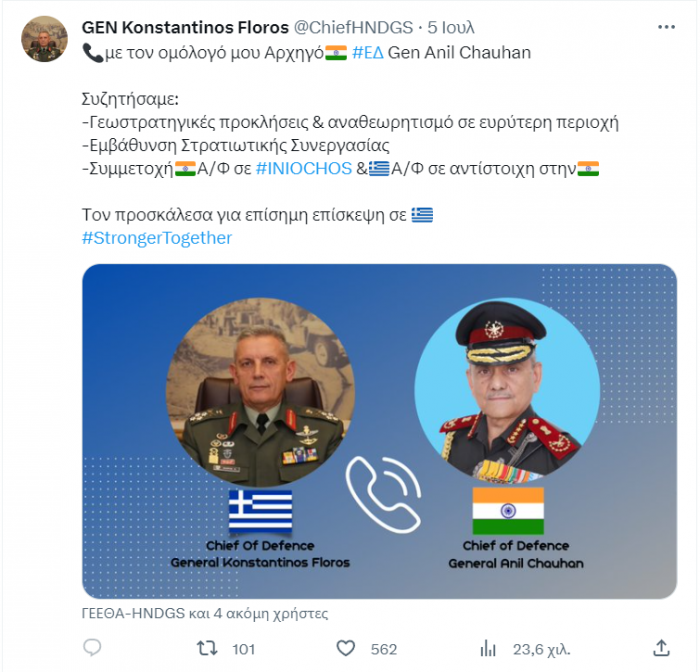Image resolution: width=700 pixels, height=672 pixels.
Task: Click the 23,6 χιλ. views count
Action: tap(542, 649)
